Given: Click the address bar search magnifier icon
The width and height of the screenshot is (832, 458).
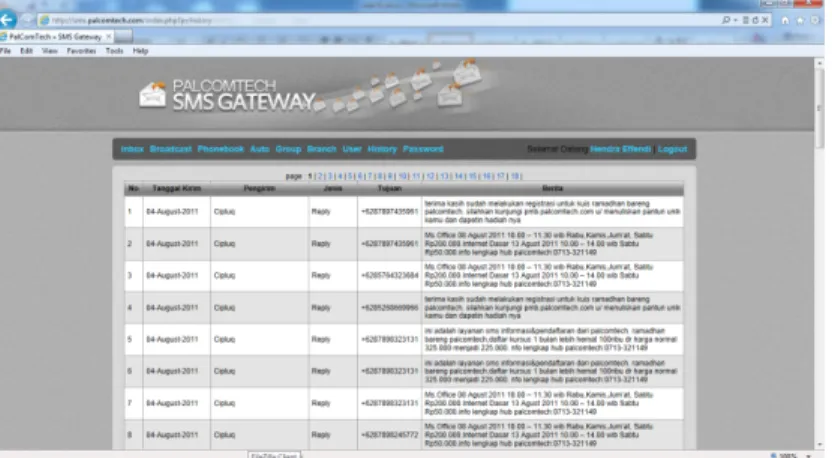Looking at the screenshot, I should [x=726, y=20].
